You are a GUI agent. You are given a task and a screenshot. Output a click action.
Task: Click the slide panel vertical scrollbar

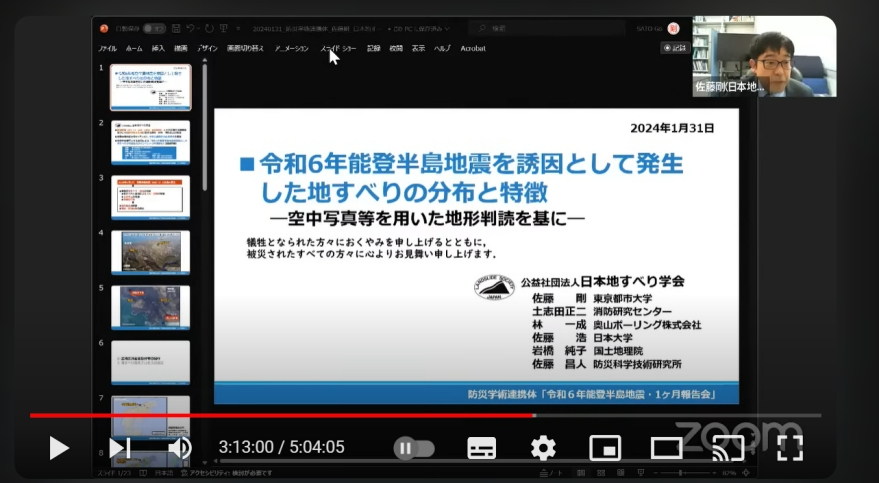205,128
